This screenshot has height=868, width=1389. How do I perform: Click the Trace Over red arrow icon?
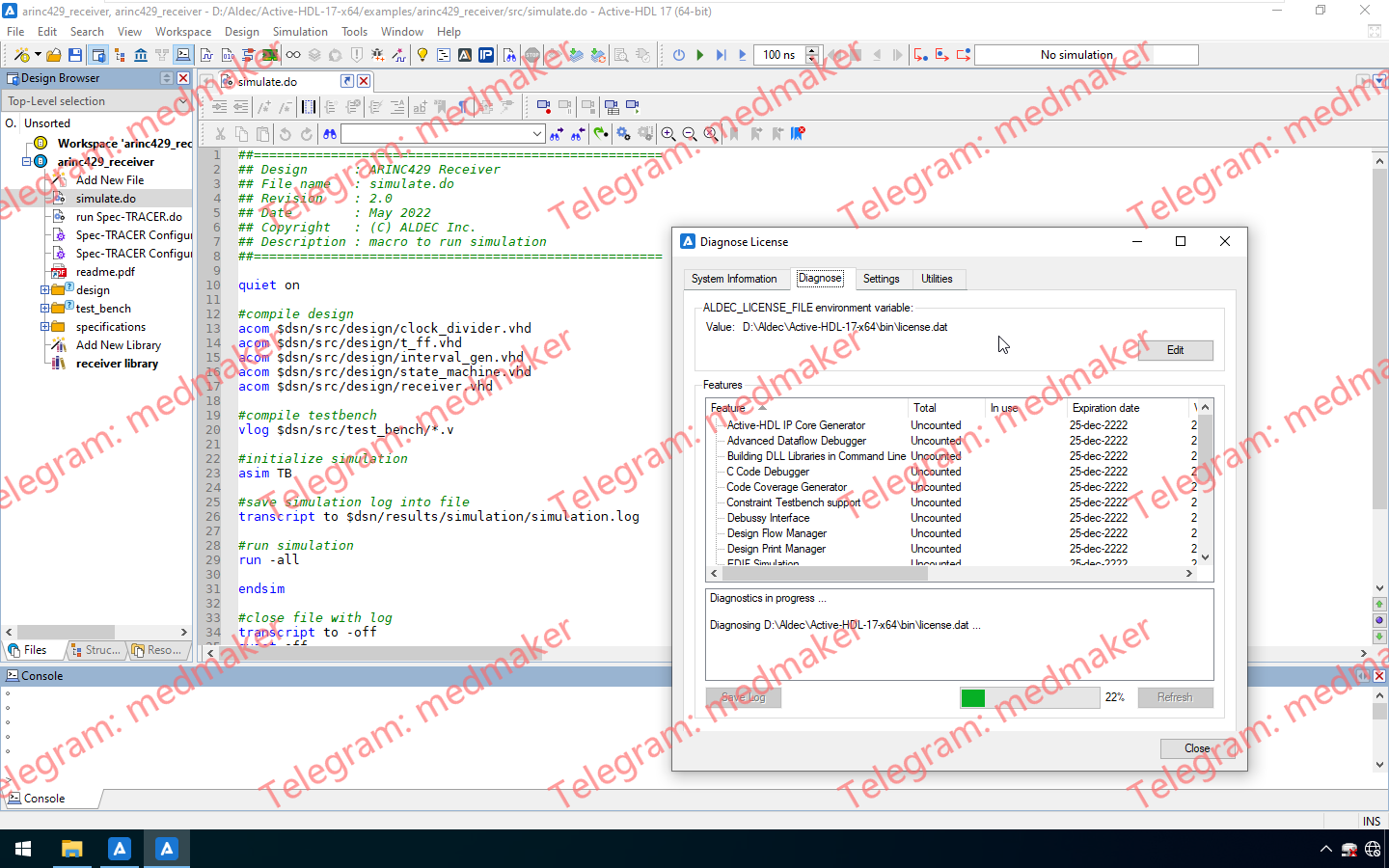click(941, 55)
